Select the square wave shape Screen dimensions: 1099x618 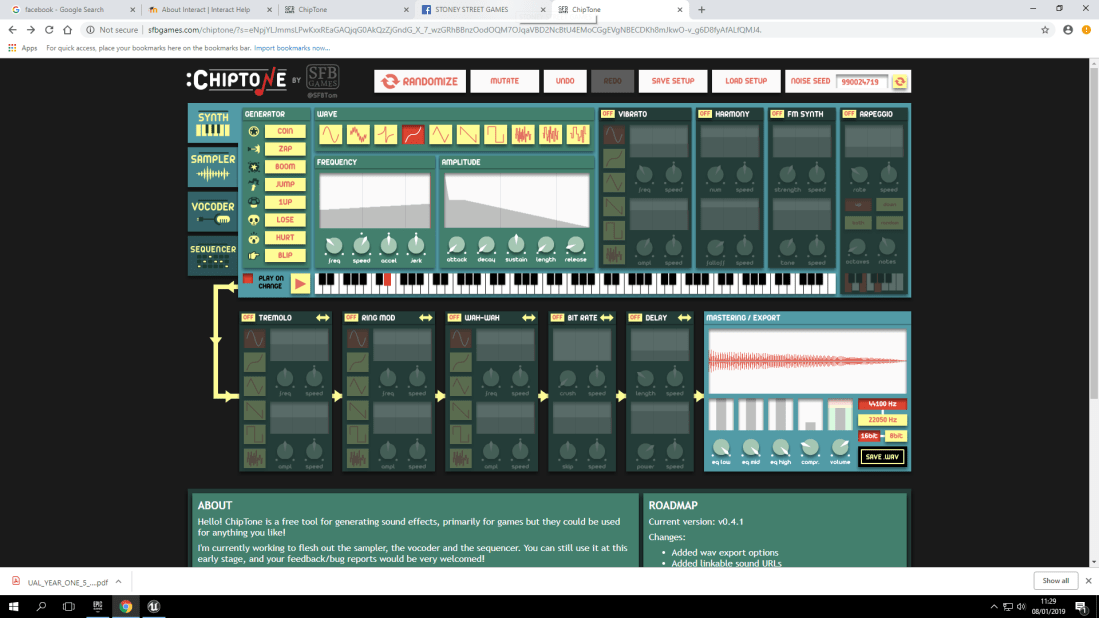point(495,133)
